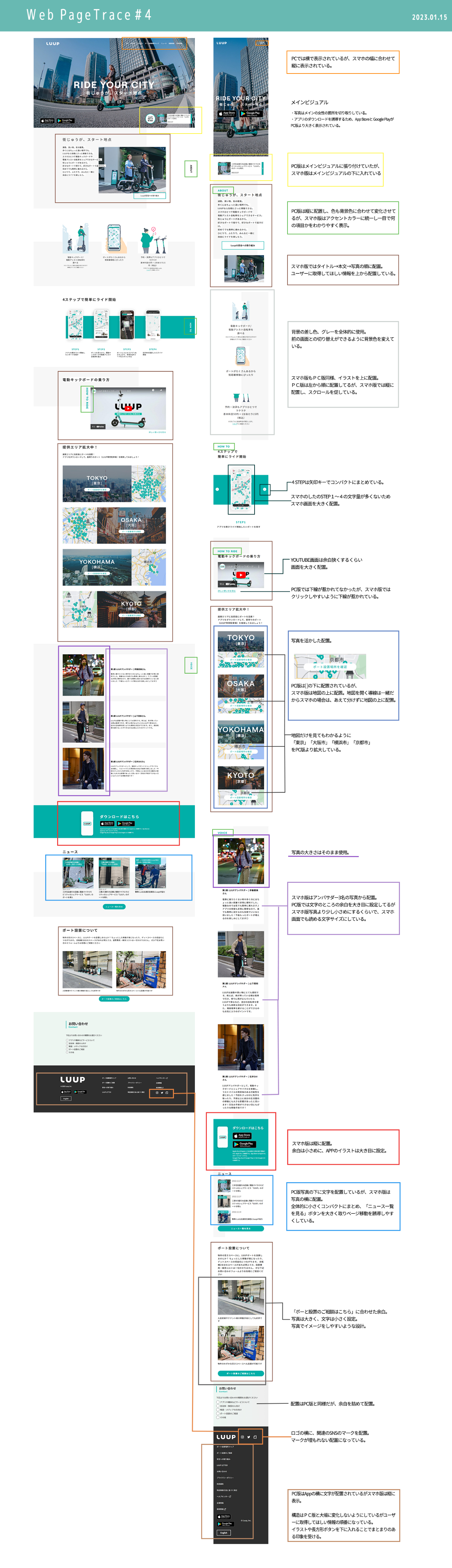Viewport: 452px width, 1568px height.
Task: Open 安全への取り組み link in mobile footer
Action: click(223, 1459)
